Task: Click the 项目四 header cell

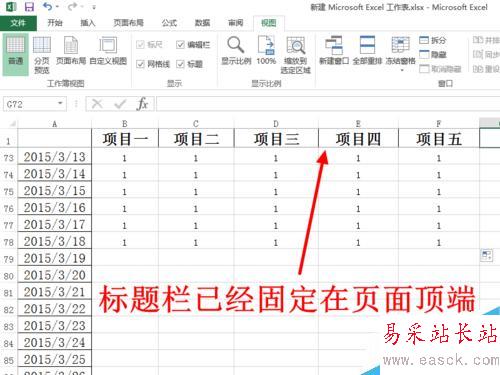Action: (358, 139)
